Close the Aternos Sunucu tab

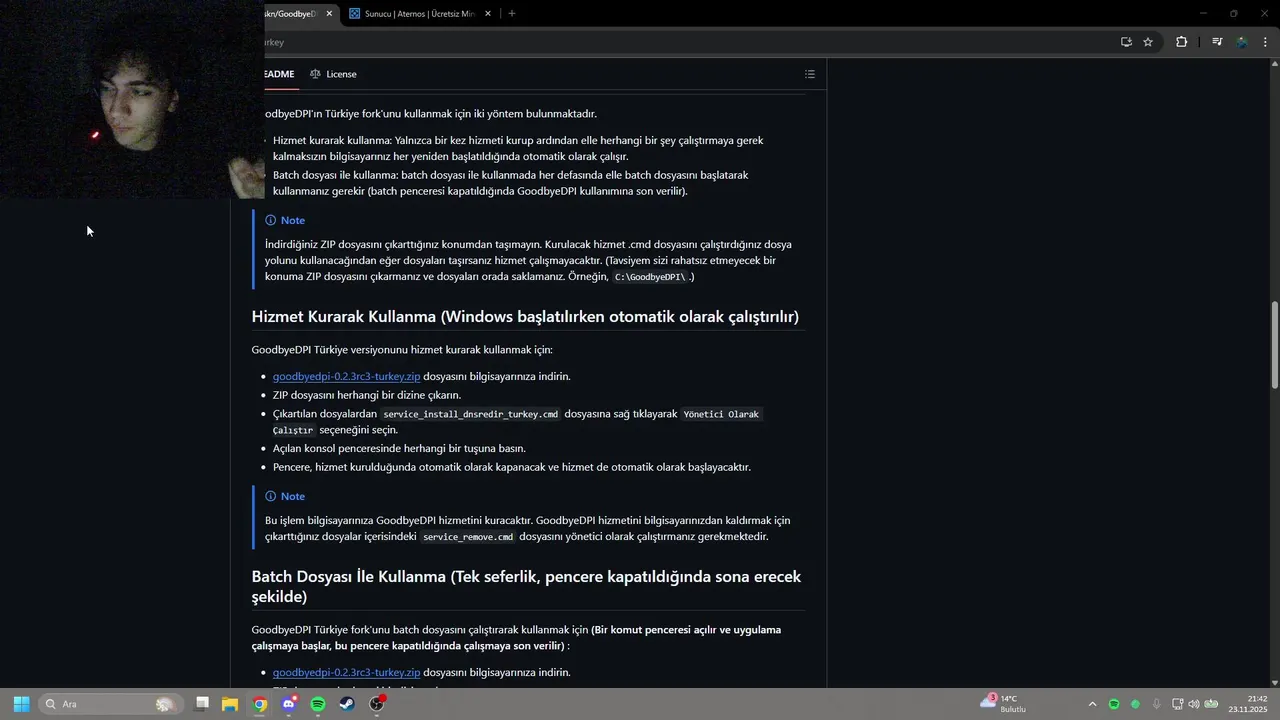(x=488, y=14)
